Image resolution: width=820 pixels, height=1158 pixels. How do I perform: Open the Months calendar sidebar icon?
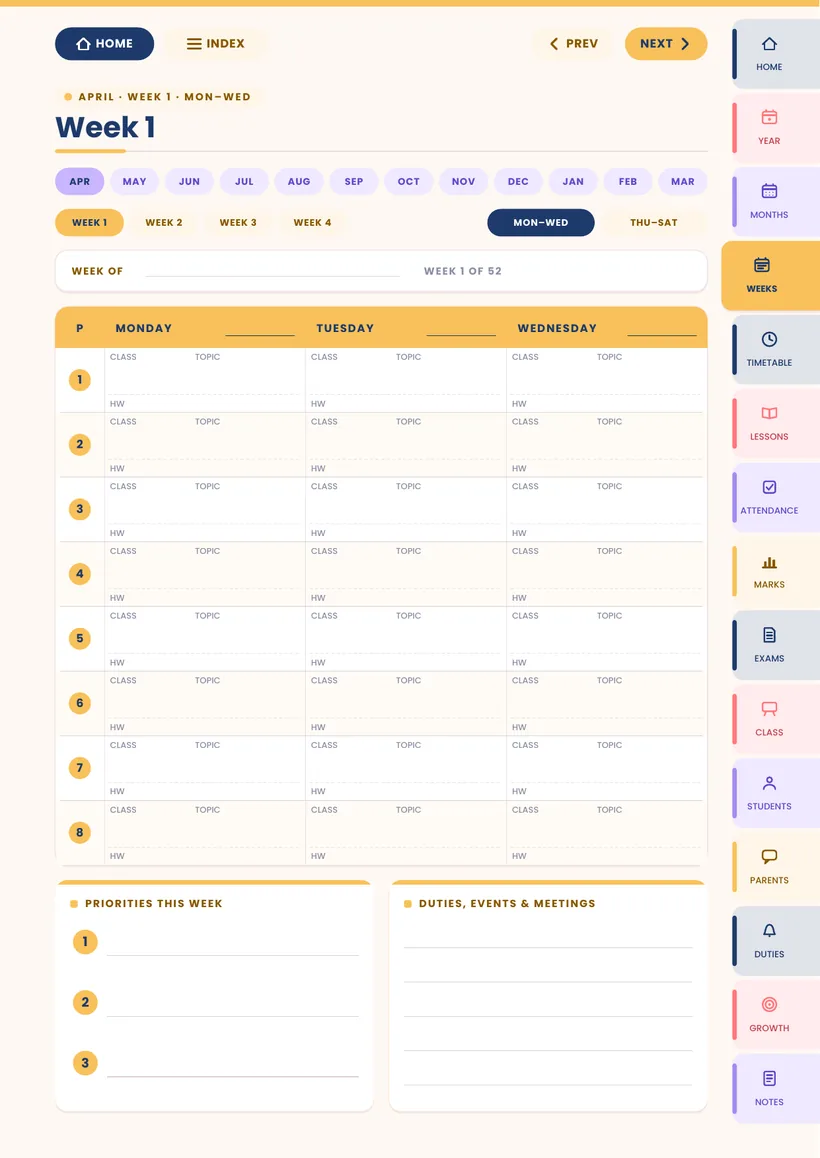pos(769,191)
